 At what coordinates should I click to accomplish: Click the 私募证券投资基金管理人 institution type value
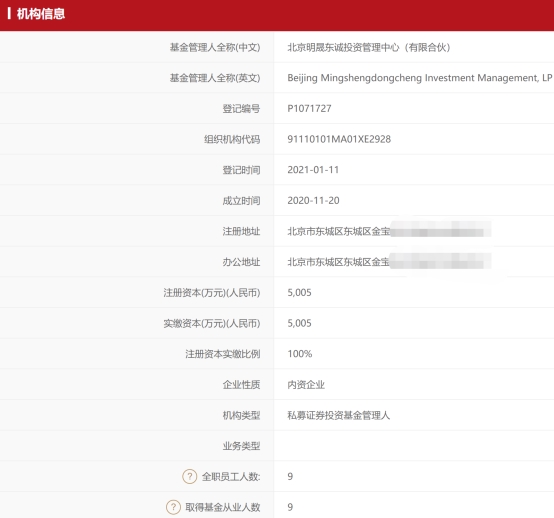338,415
